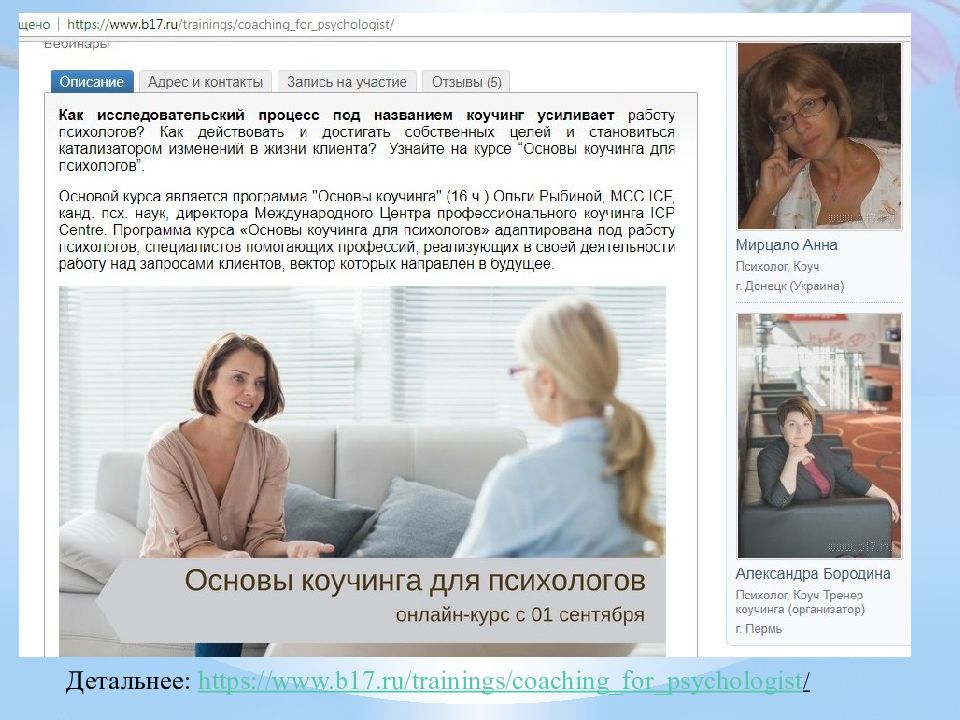Click "Коуч Тренер коучинга (организатор)" text

[x=803, y=603]
